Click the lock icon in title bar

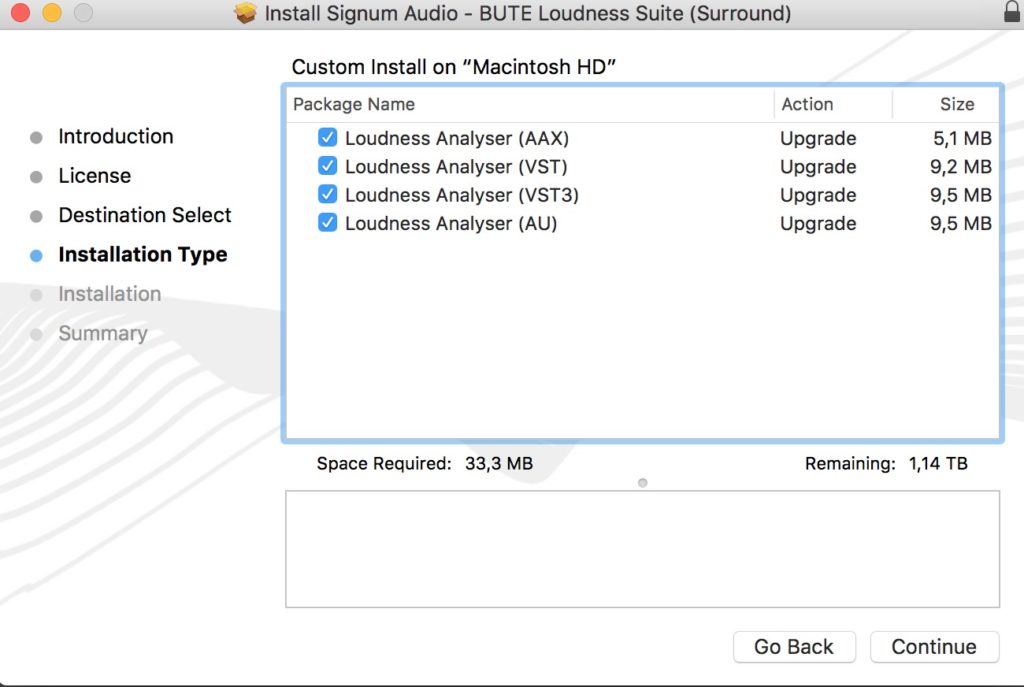(x=1012, y=12)
